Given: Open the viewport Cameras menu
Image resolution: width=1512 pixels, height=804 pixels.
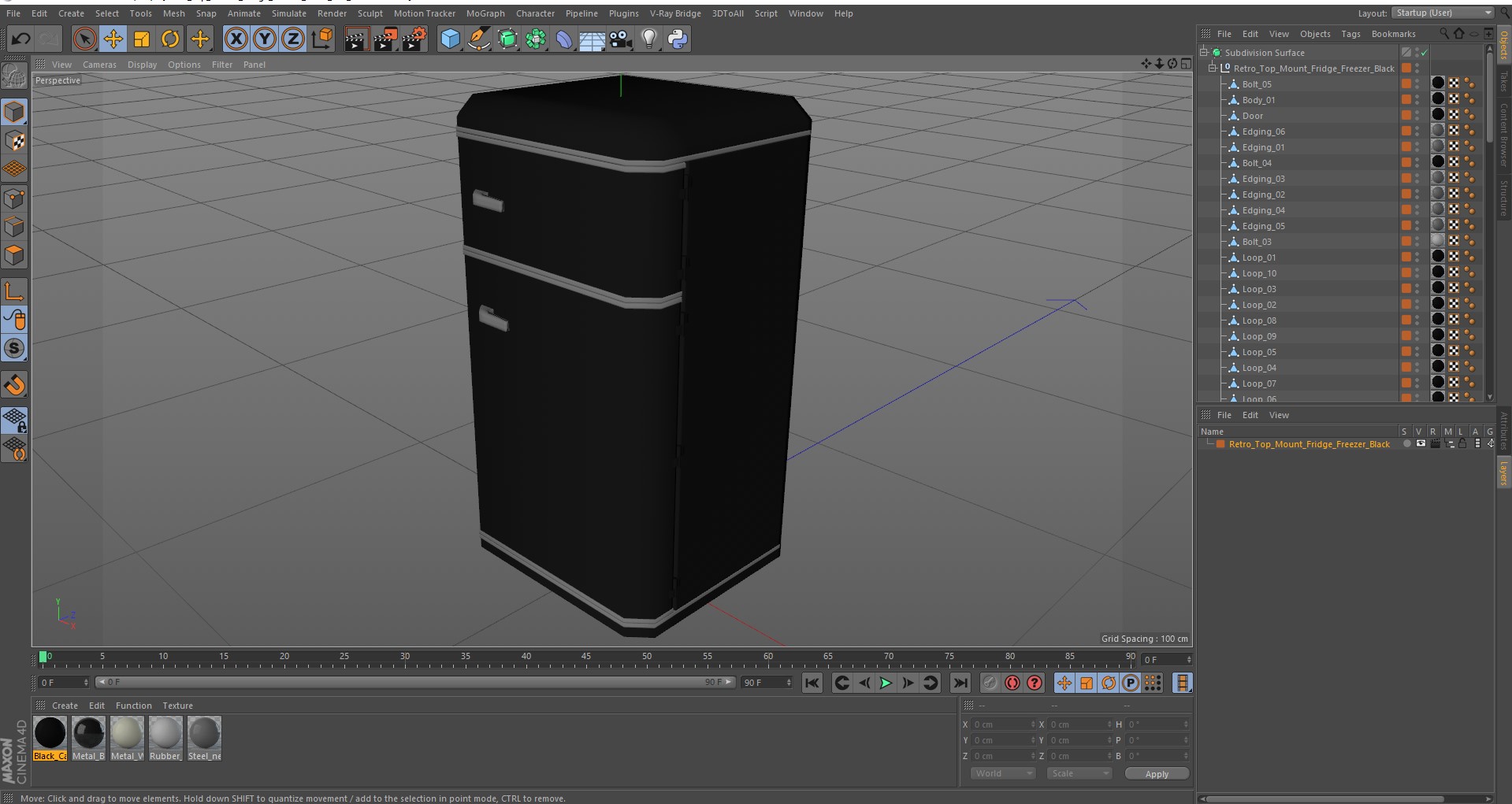Looking at the screenshot, I should click(99, 65).
